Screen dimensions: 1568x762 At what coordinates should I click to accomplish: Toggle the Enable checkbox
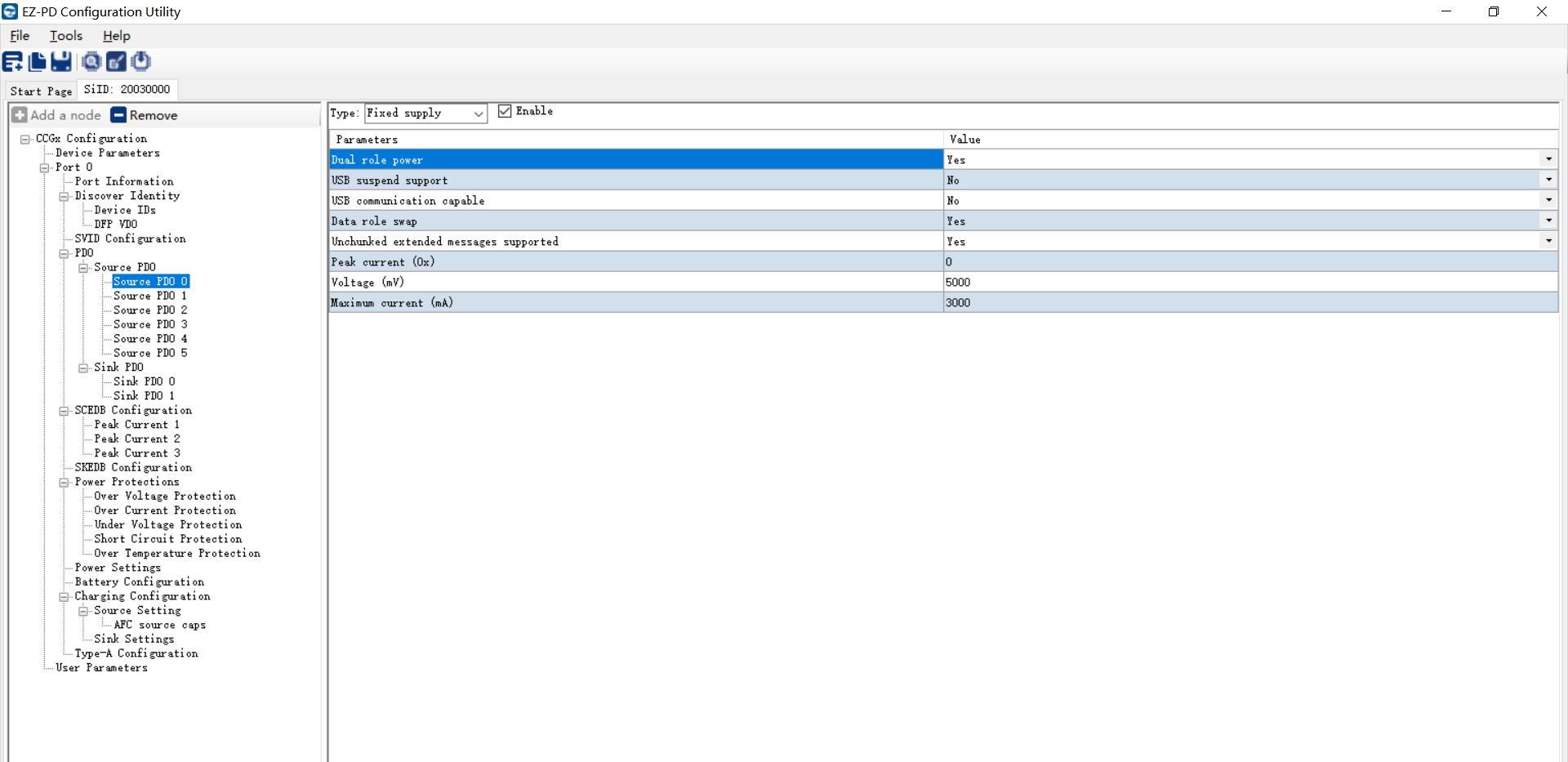[x=505, y=111]
